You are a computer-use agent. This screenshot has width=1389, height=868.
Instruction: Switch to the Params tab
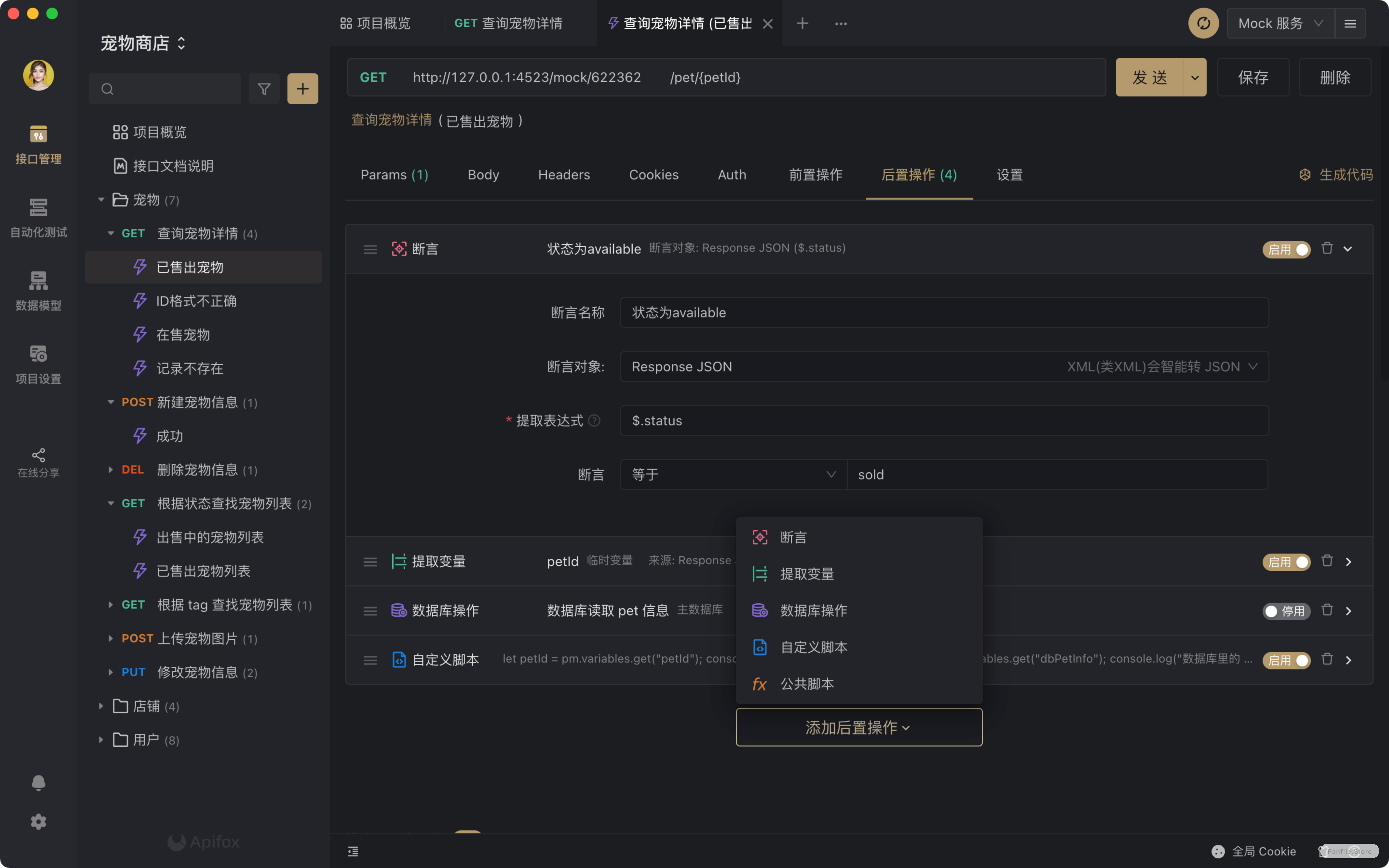(394, 175)
